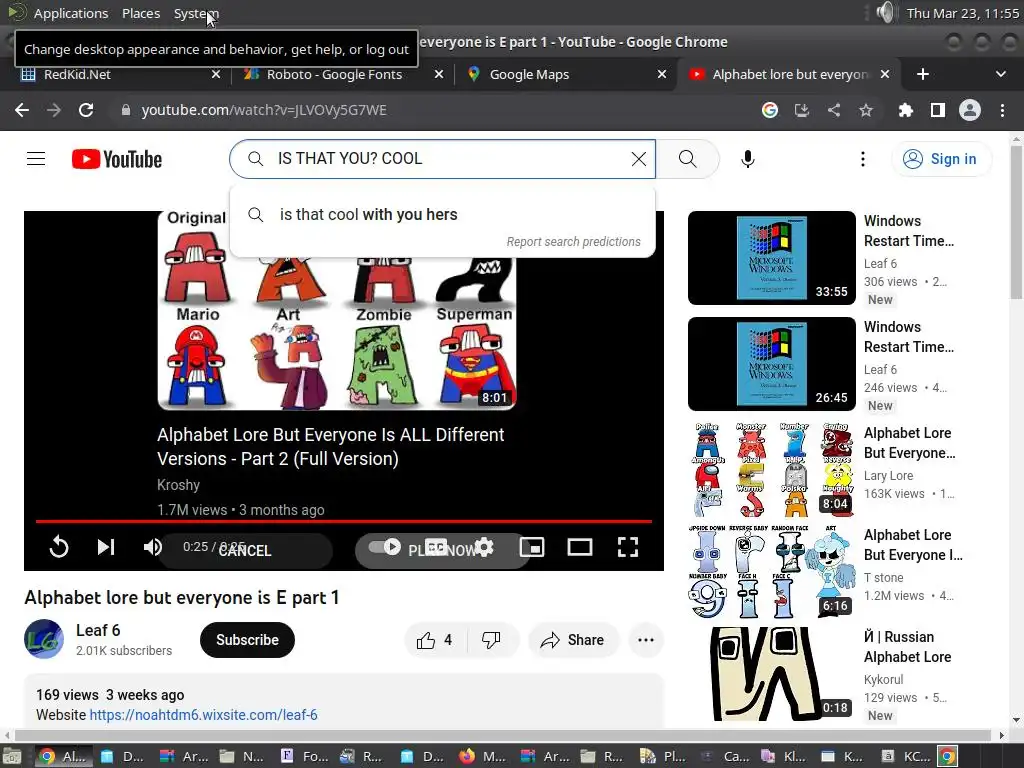Select suggestion 'is that cool with you hers'
The image size is (1024, 768).
pos(442,214)
